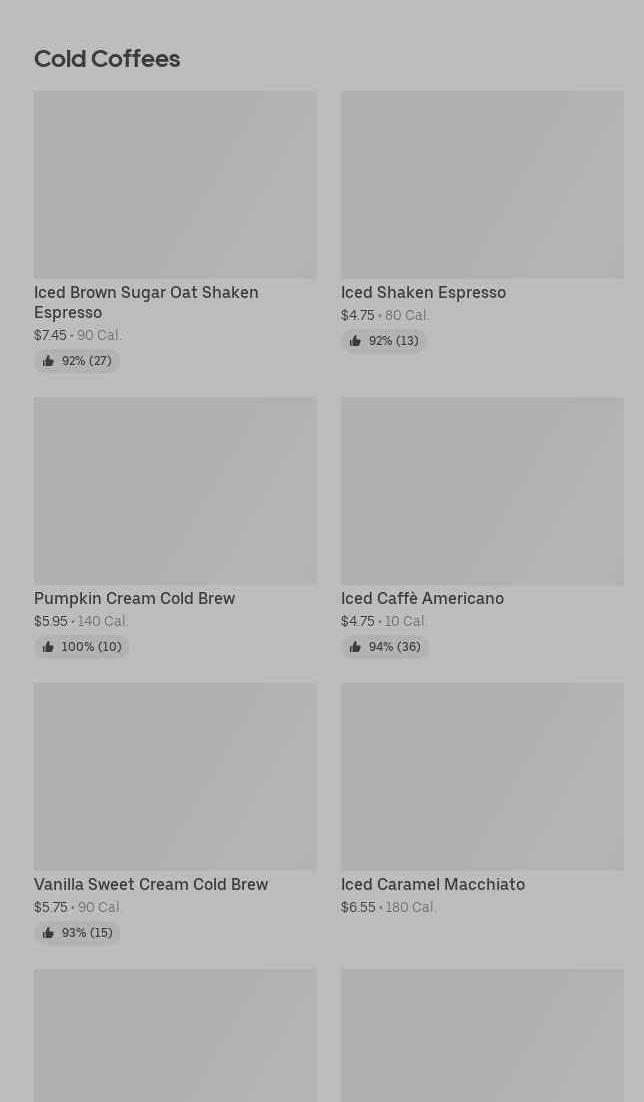Image resolution: width=644 pixels, height=1102 pixels.
Task: Open the Iced Caramel Macchiato title link
Action: [432, 885]
